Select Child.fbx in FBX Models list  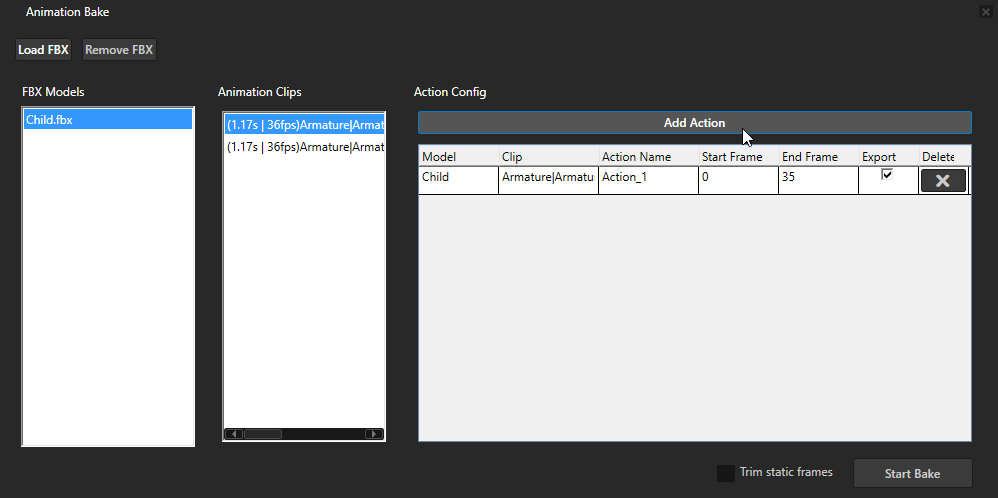[108, 120]
